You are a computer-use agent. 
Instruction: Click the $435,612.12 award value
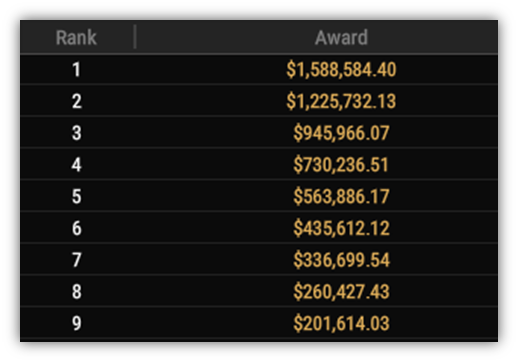pyautogui.click(x=341, y=228)
